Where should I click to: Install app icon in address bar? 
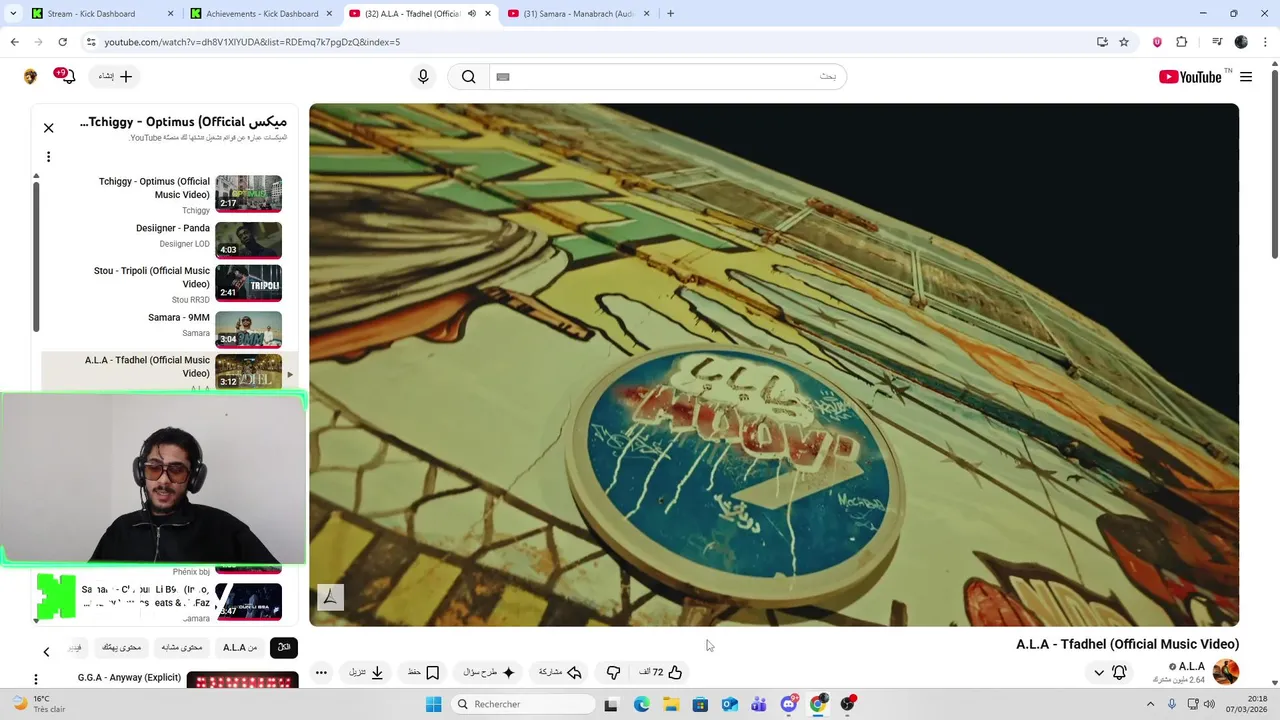point(1102,42)
